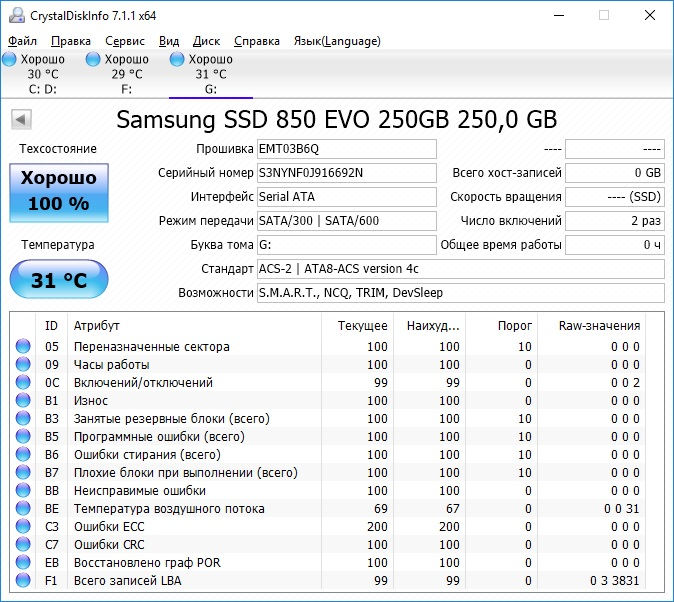Click status icon for BB Неисправимые ошибки
The width and height of the screenshot is (674, 602).
(x=23, y=490)
